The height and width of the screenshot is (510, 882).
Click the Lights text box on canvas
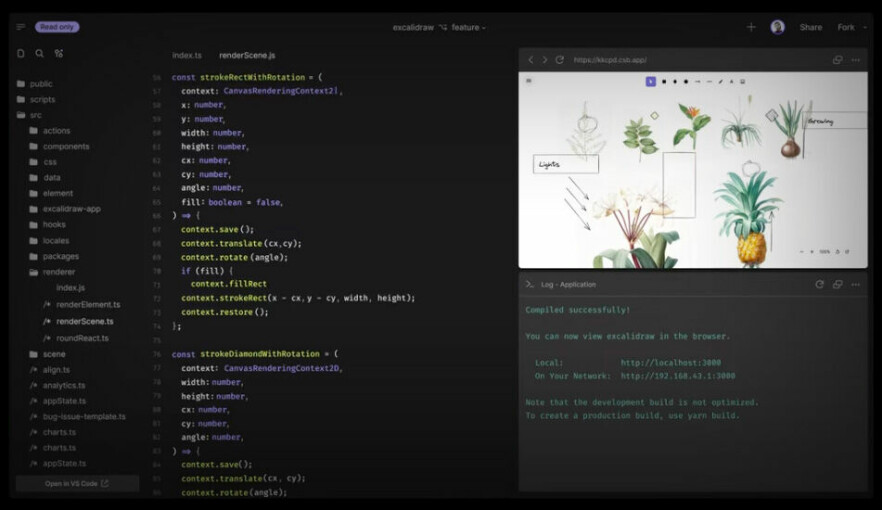[566, 164]
